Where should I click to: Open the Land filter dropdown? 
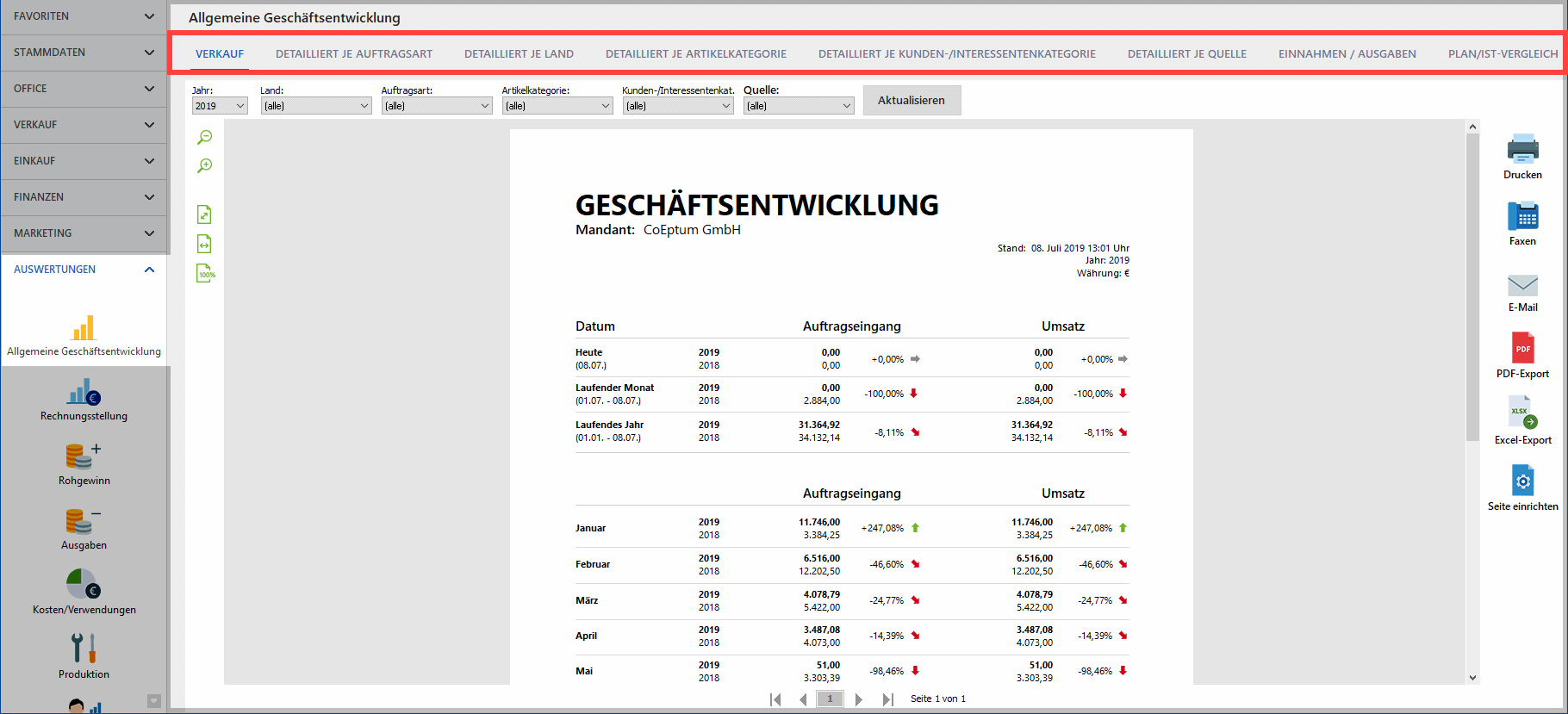click(x=316, y=106)
